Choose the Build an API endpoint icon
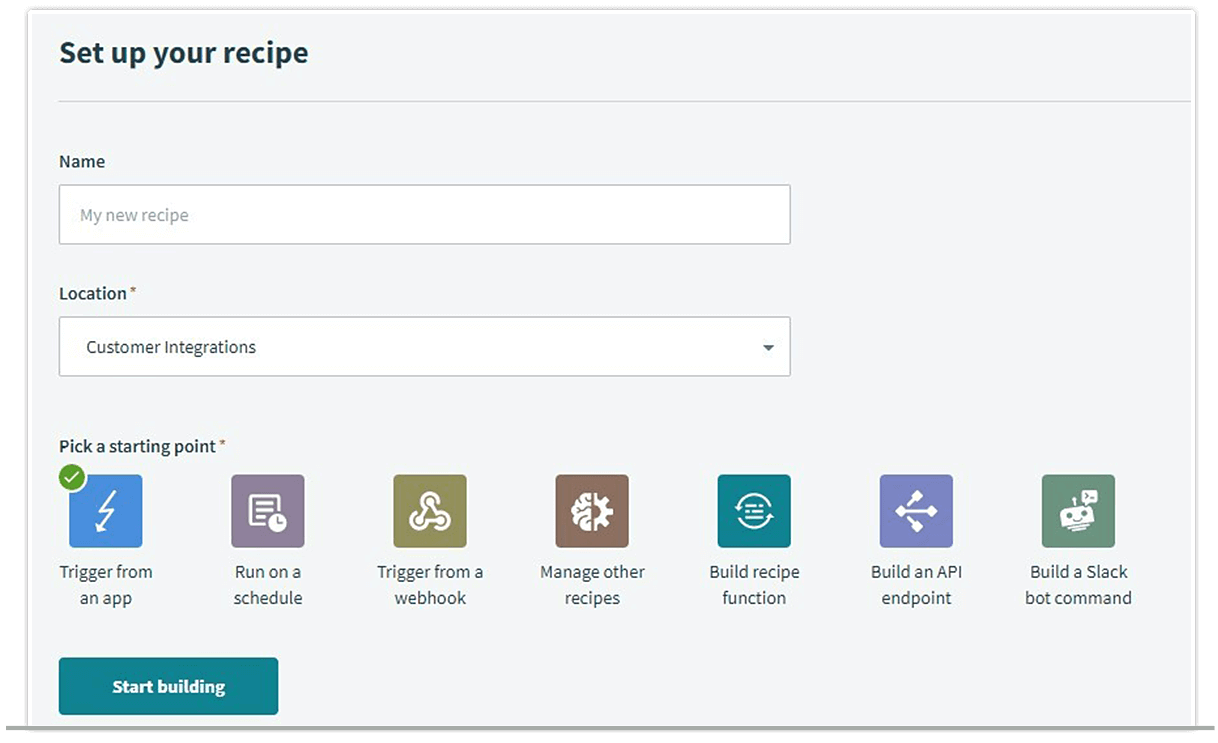1218x743 pixels. click(917, 510)
